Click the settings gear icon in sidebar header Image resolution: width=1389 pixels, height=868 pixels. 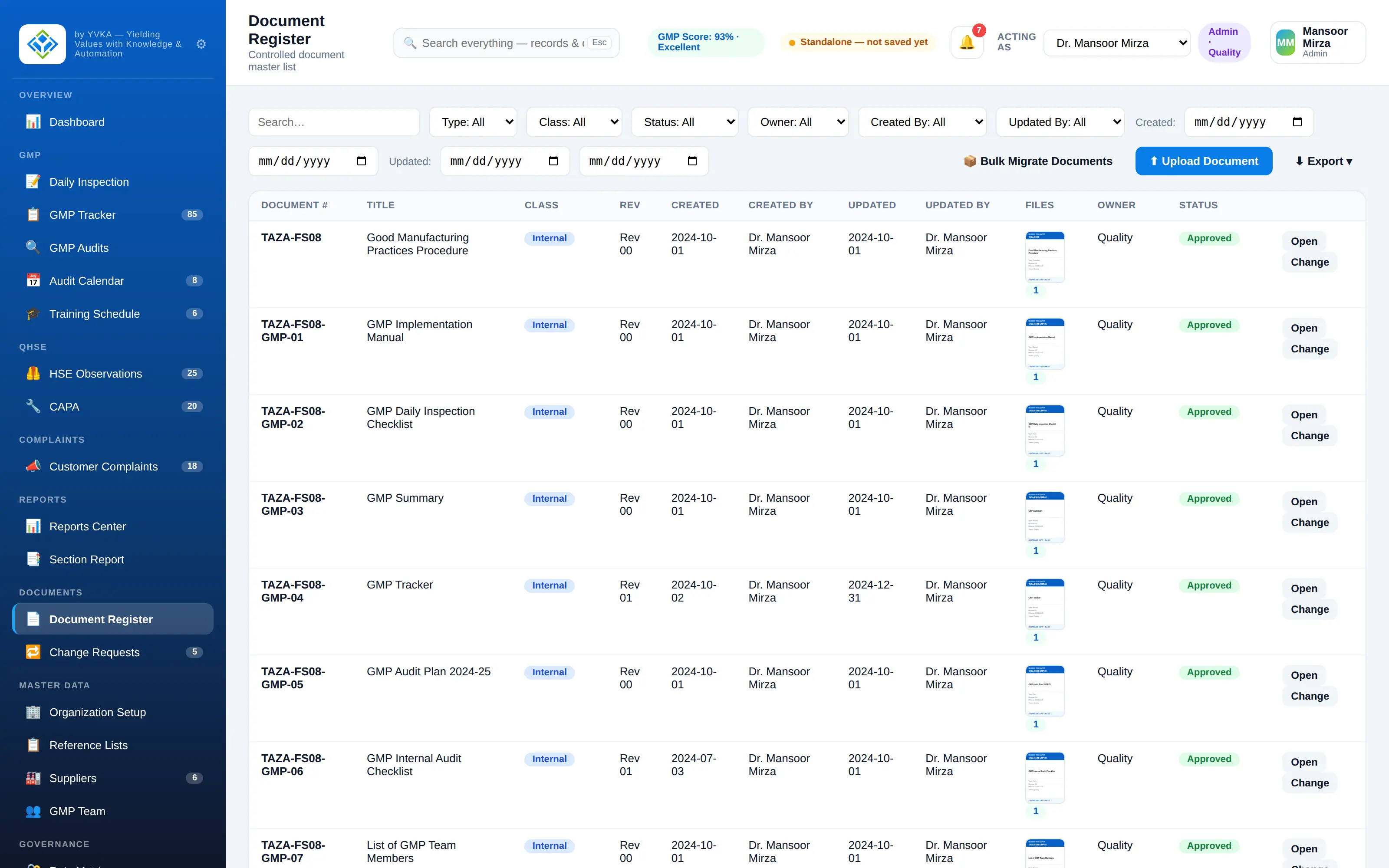click(201, 44)
